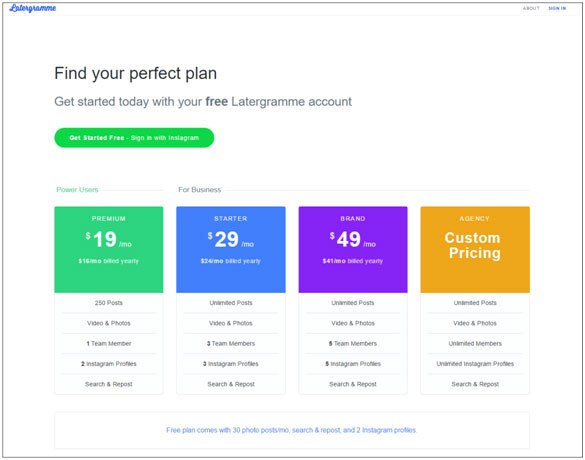Click Get Started Free button

pyautogui.click(x=134, y=138)
